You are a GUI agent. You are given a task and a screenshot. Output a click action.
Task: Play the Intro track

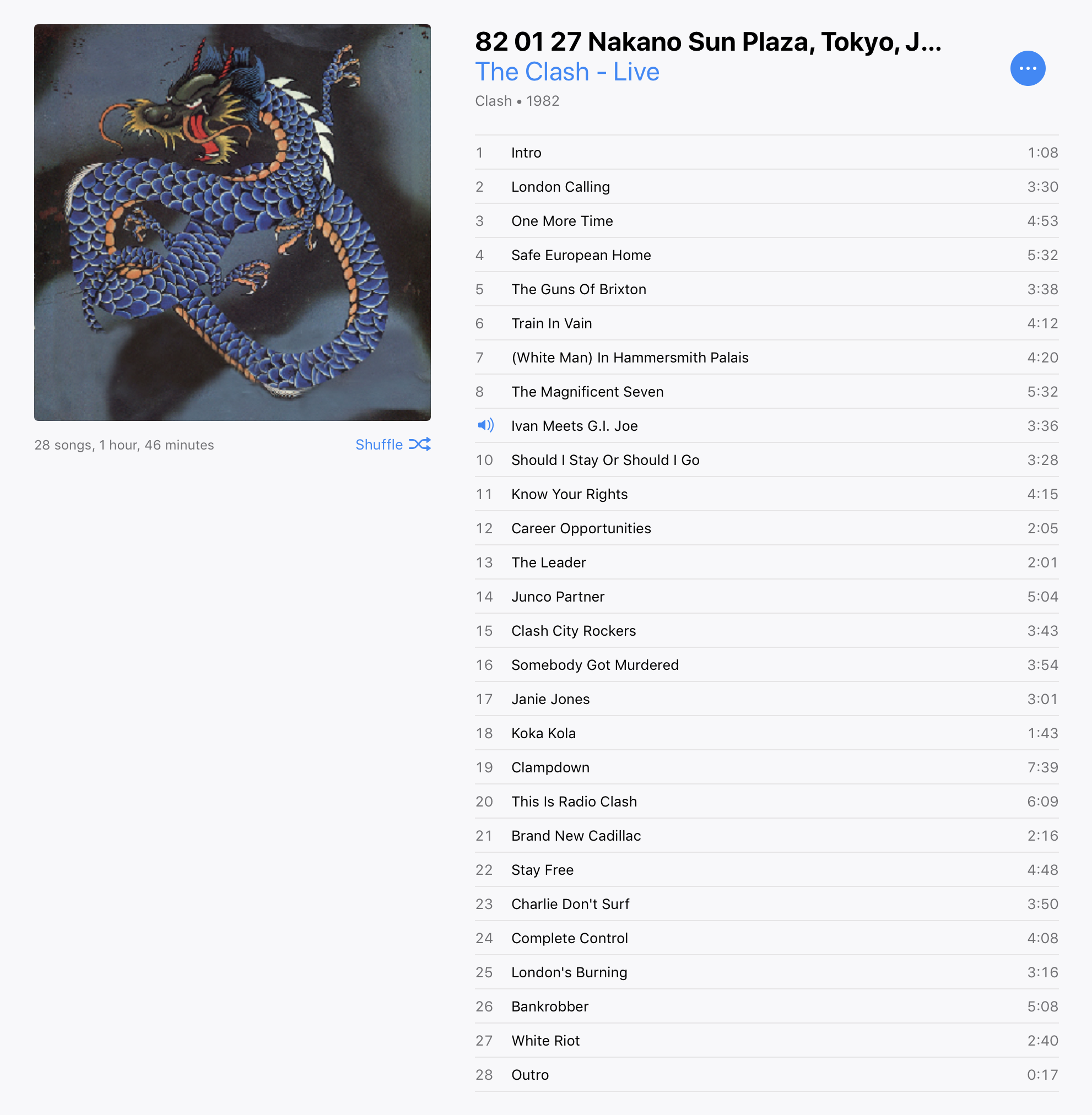pos(766,153)
